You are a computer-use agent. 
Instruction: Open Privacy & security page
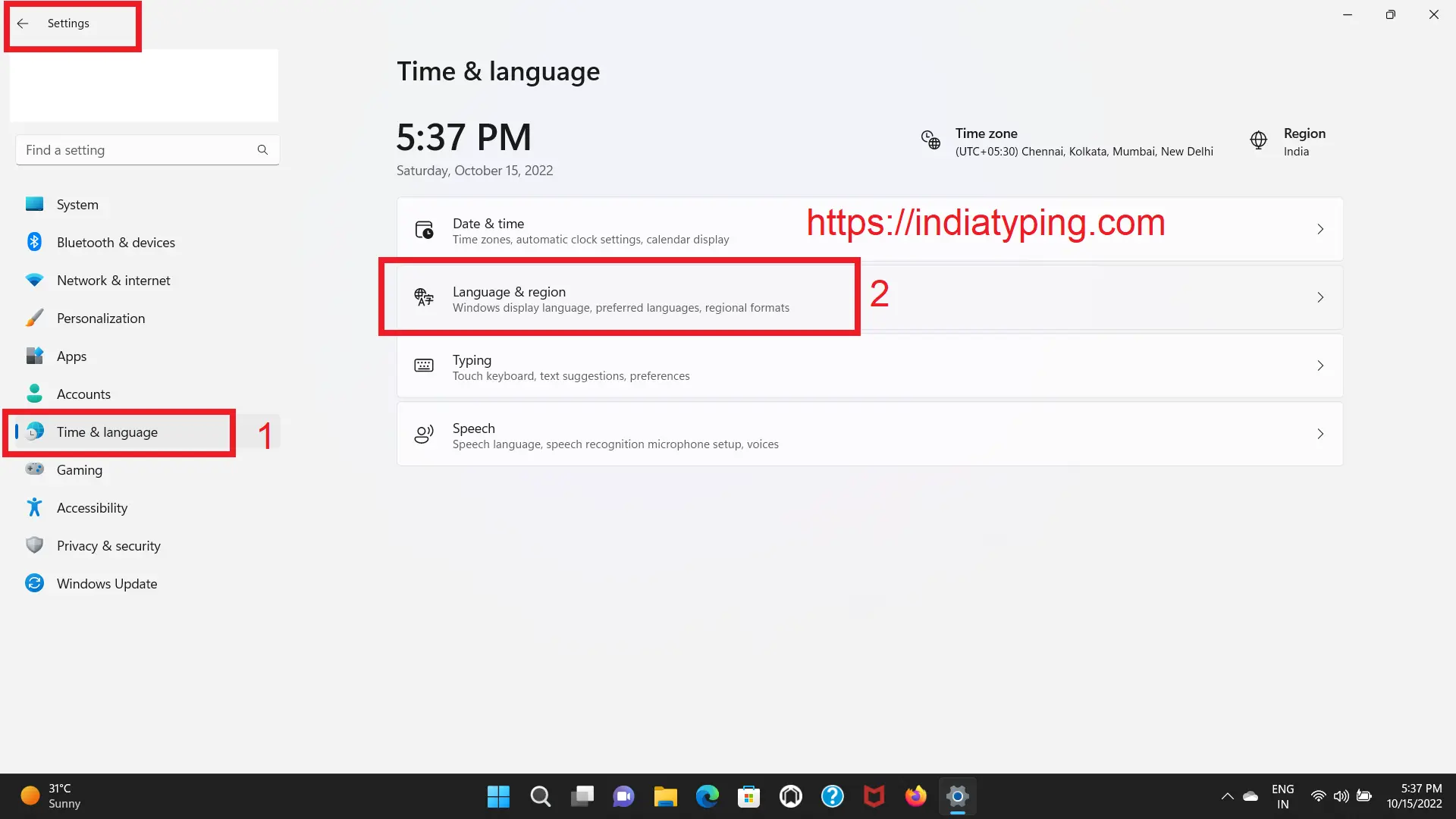click(147, 545)
